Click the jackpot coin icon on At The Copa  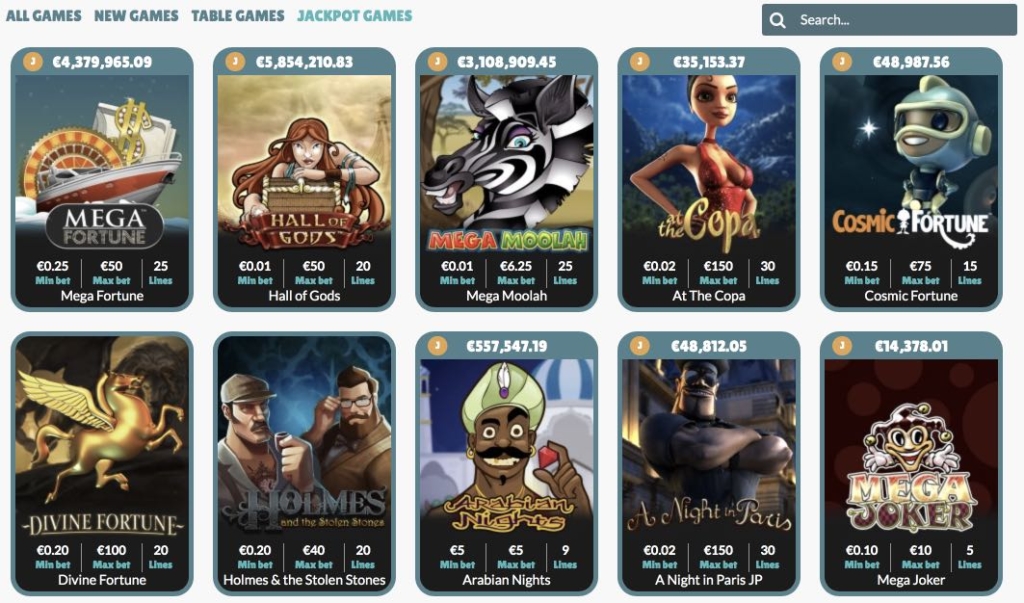coord(640,61)
